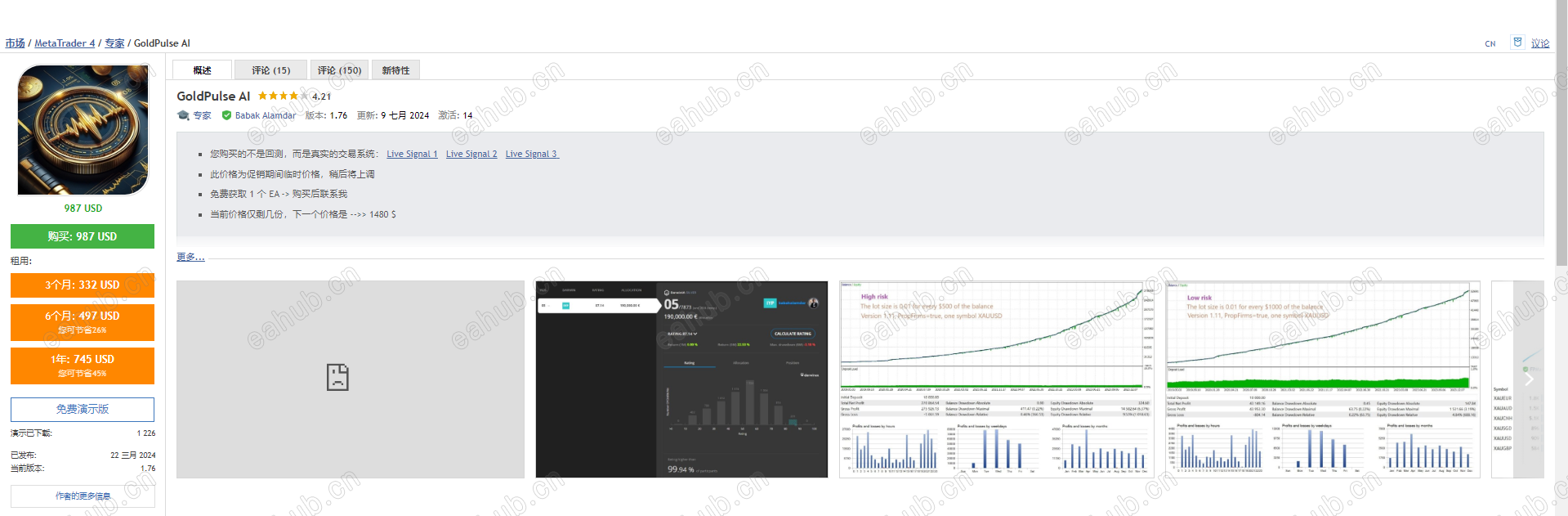
Task: Click the GoldPulse AI product title
Action: (213, 96)
